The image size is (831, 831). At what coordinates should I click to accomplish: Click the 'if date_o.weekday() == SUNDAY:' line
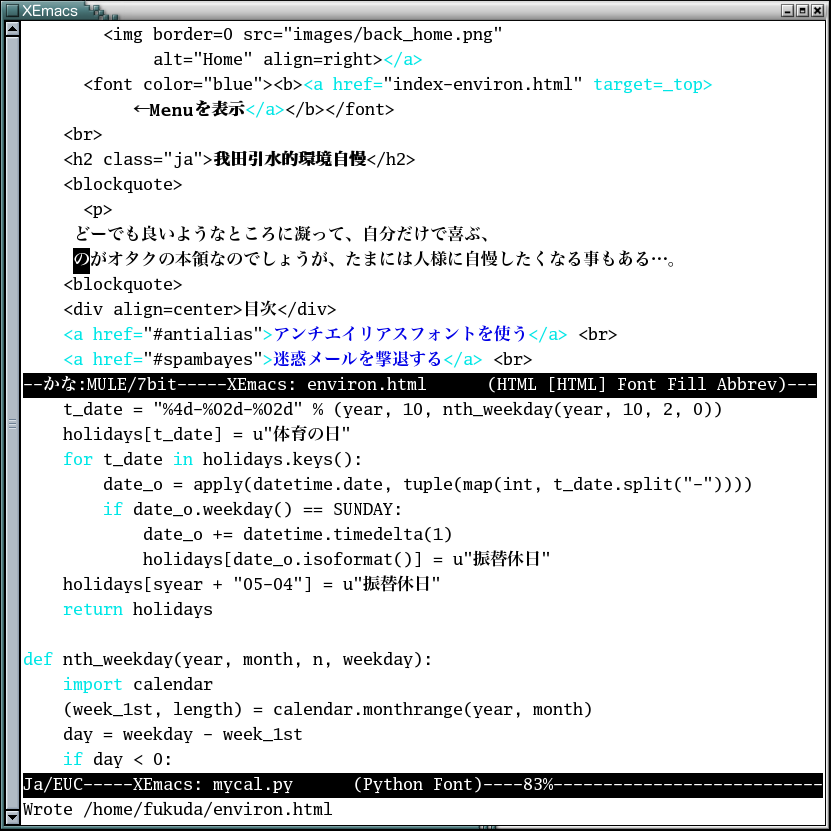point(253,509)
